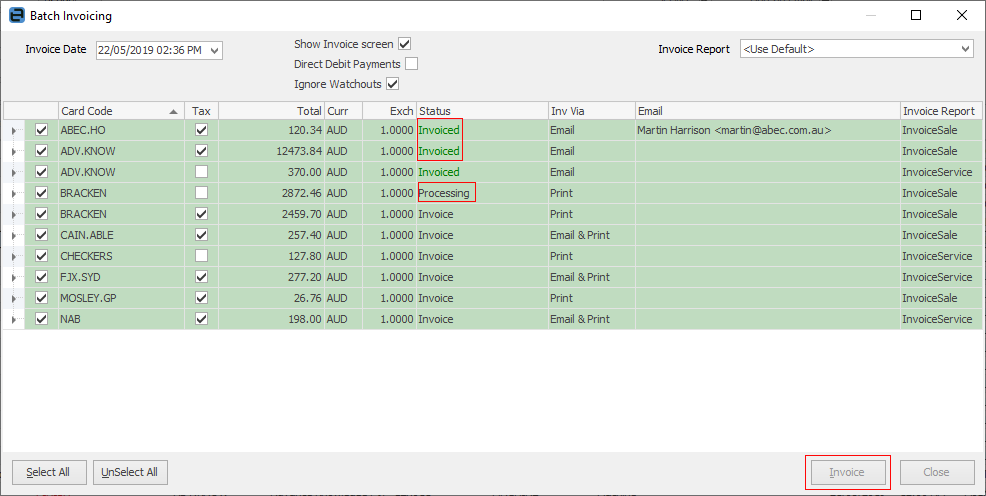This screenshot has width=986, height=496.
Task: Open the Invoice Date dropdown
Action: click(215, 50)
